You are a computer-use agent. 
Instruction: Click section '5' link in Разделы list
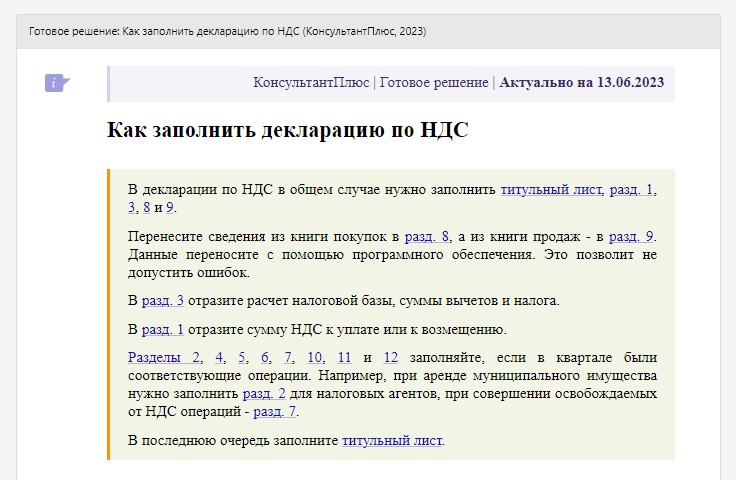coord(242,357)
